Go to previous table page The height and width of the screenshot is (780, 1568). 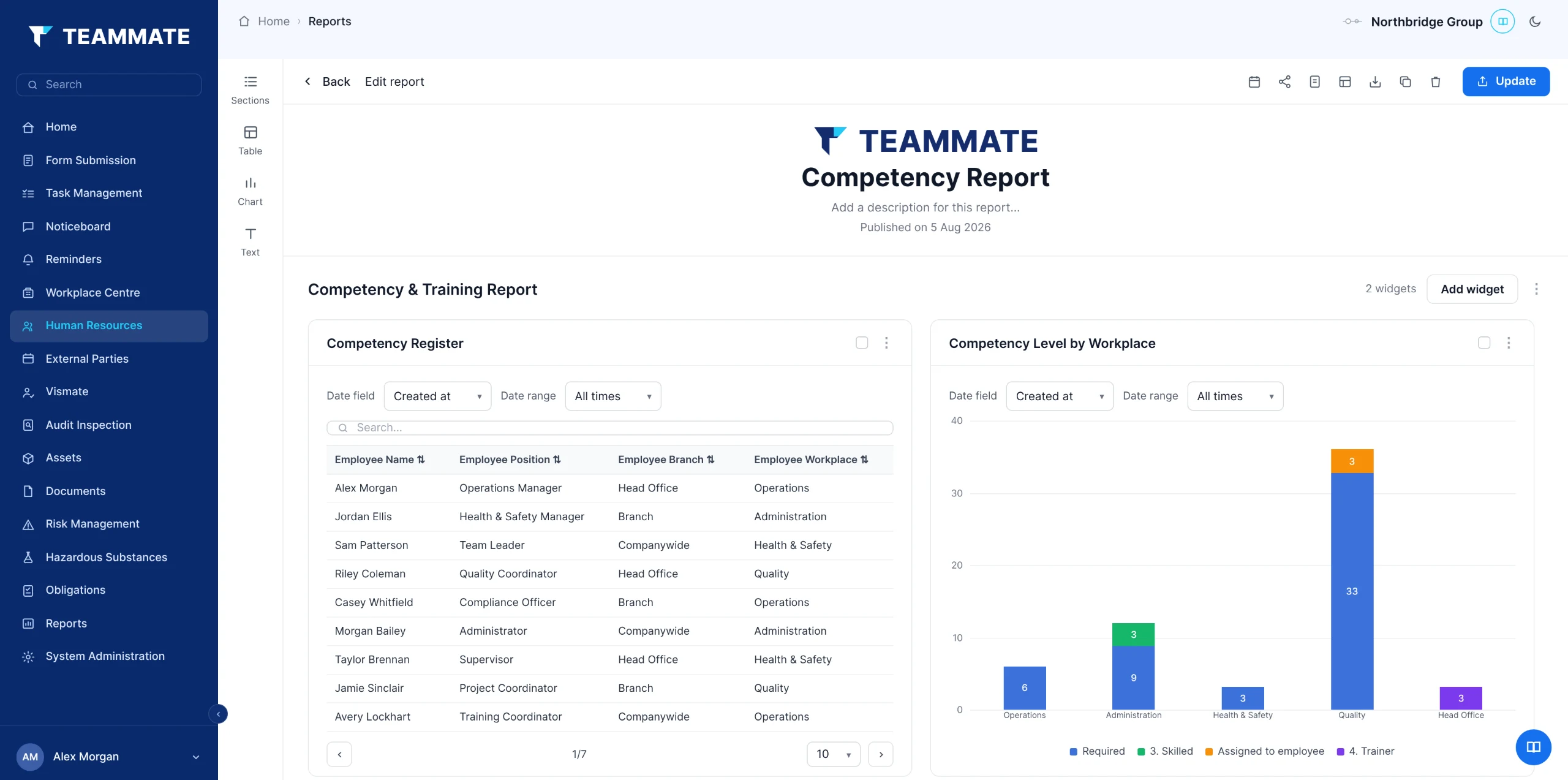(x=339, y=754)
